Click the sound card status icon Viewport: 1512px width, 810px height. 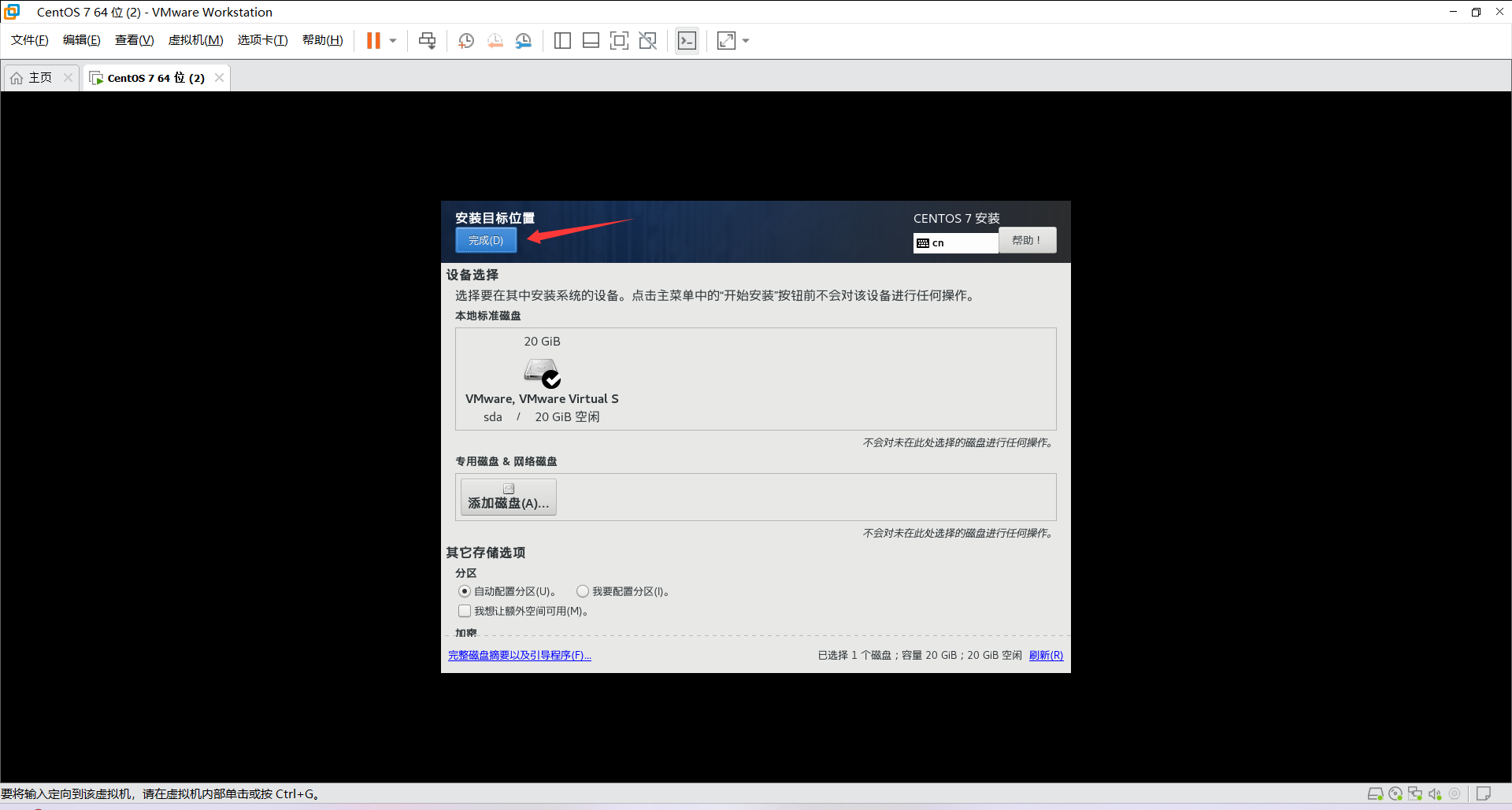pos(1435,793)
